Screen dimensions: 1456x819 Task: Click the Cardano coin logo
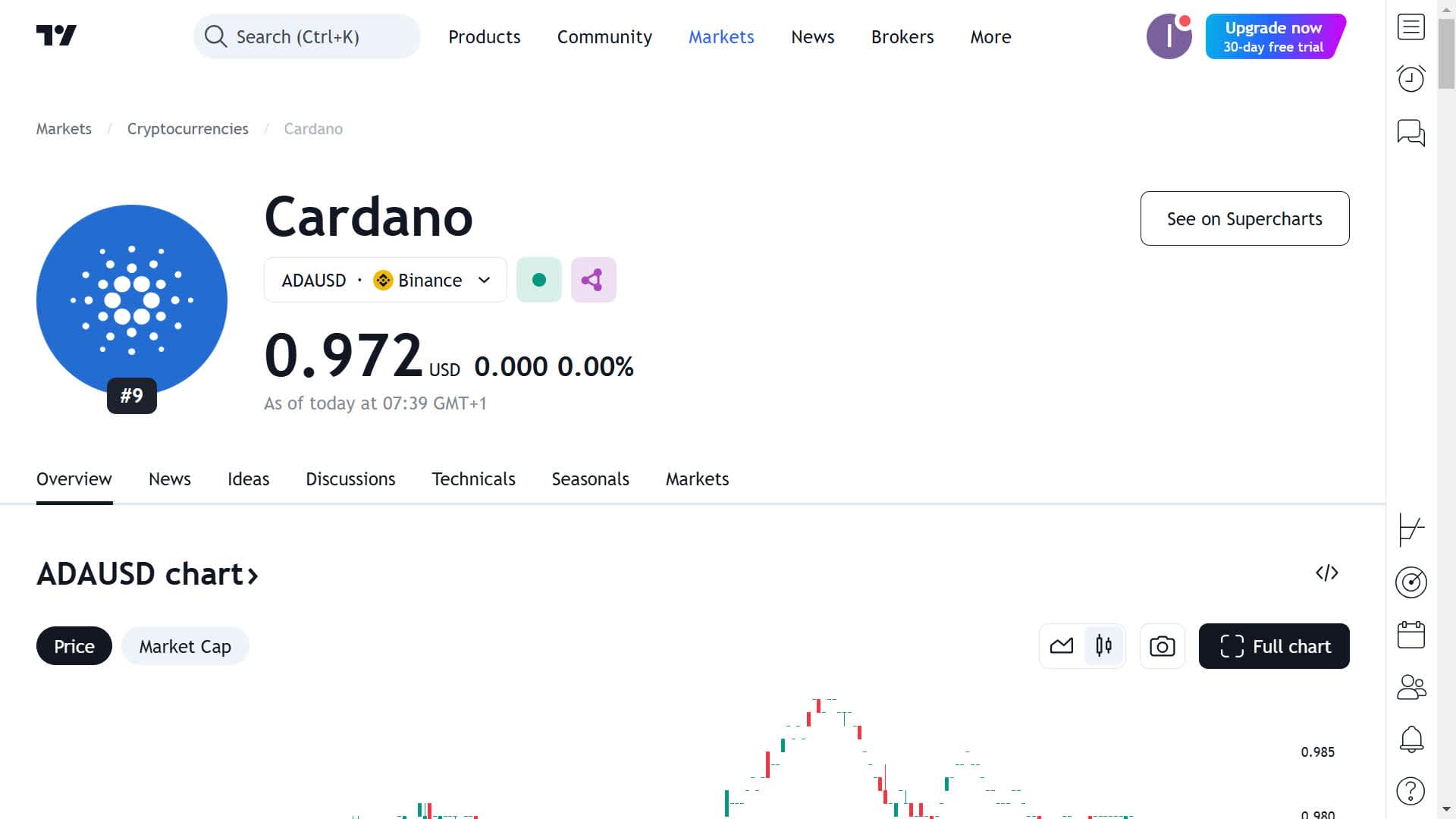132,300
